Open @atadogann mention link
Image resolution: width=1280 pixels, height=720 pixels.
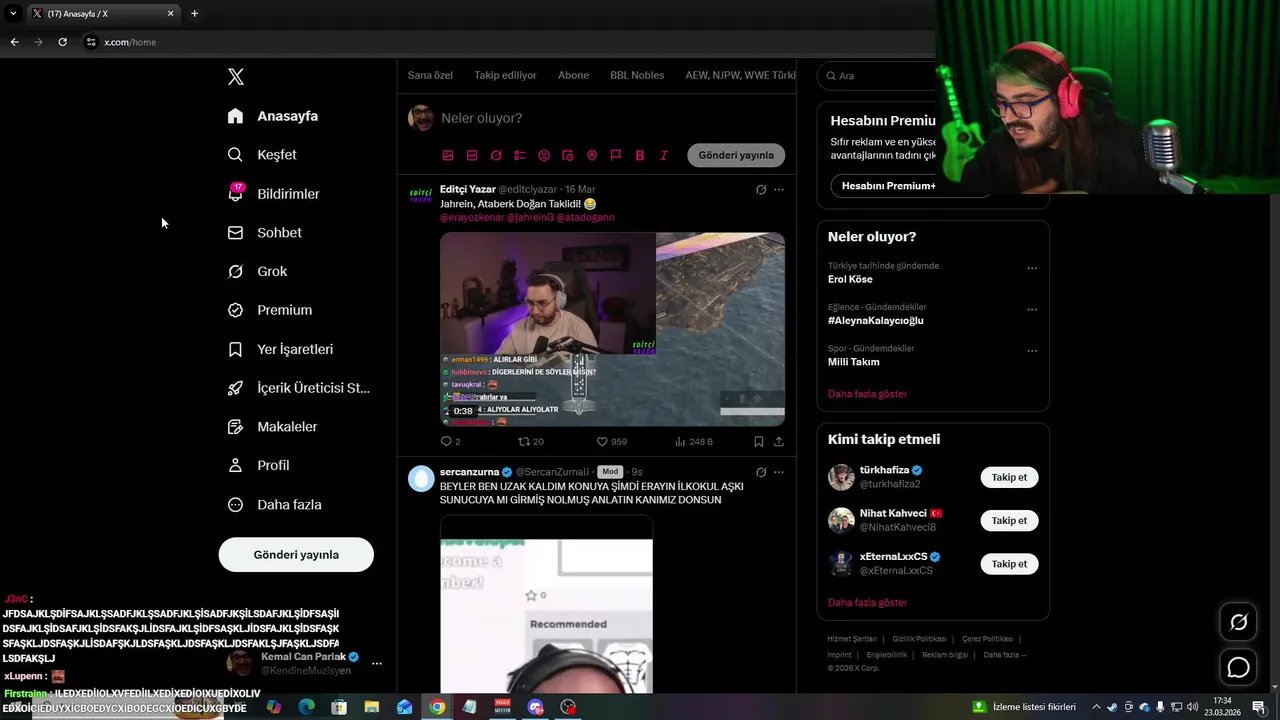586,218
